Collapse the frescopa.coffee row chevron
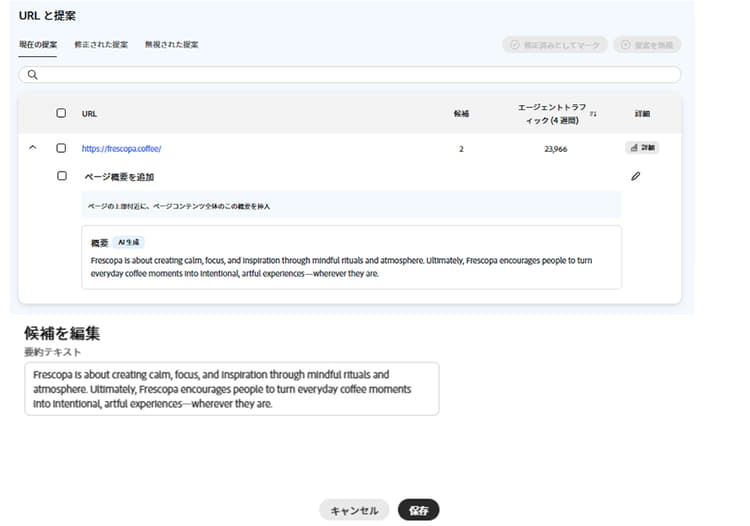 (x=33, y=148)
